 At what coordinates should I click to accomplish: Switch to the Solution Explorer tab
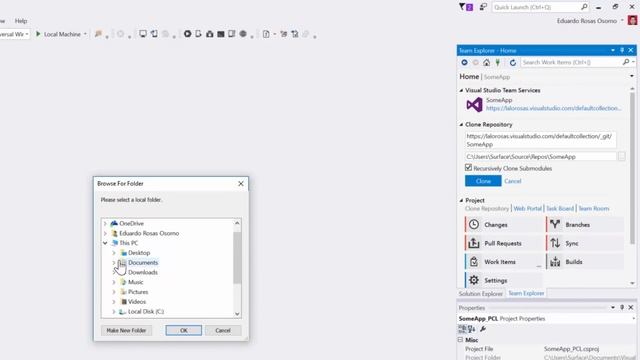click(x=480, y=293)
